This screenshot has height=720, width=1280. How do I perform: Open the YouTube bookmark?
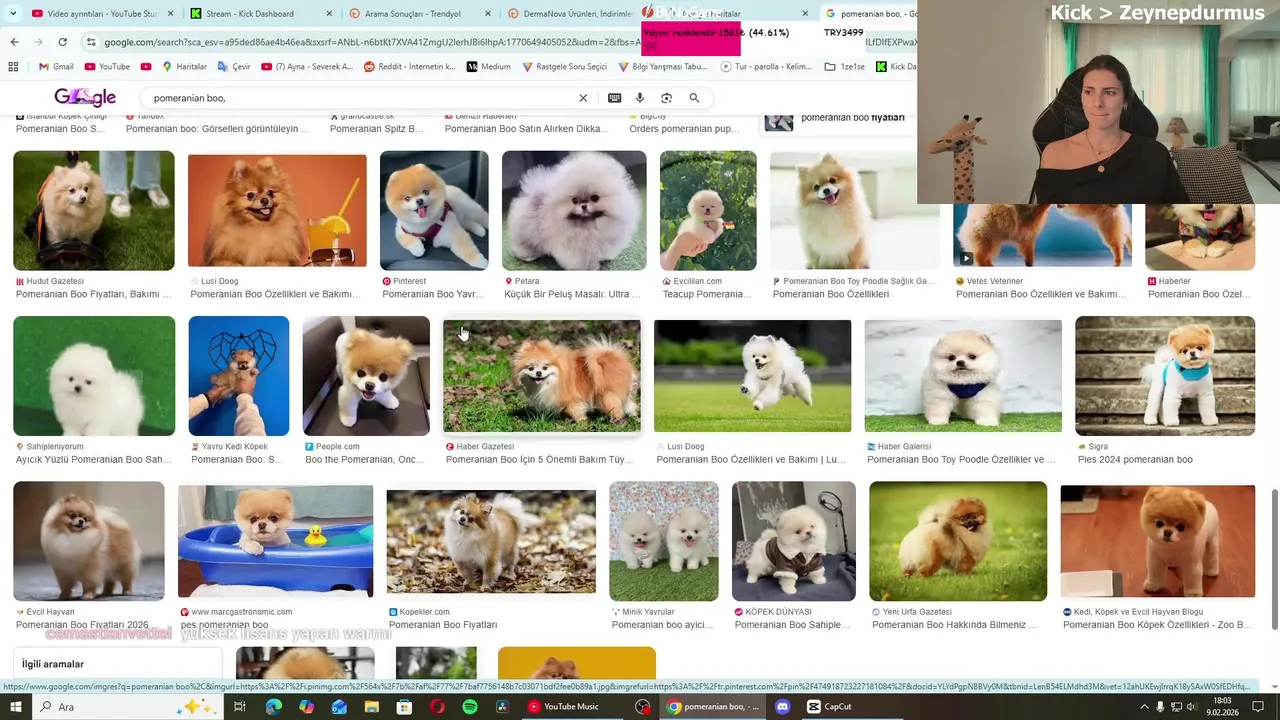click(107, 67)
